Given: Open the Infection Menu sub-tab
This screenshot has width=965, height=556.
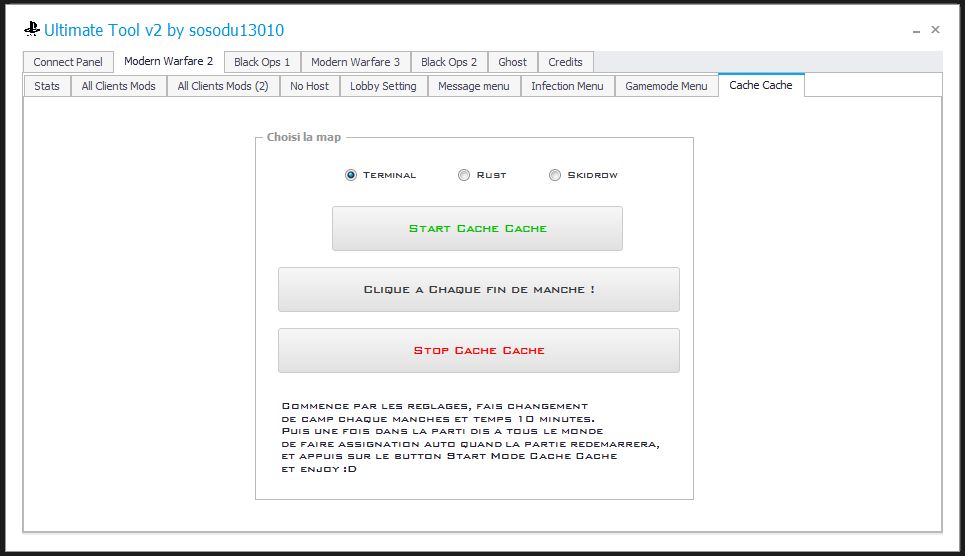Looking at the screenshot, I should coord(567,86).
